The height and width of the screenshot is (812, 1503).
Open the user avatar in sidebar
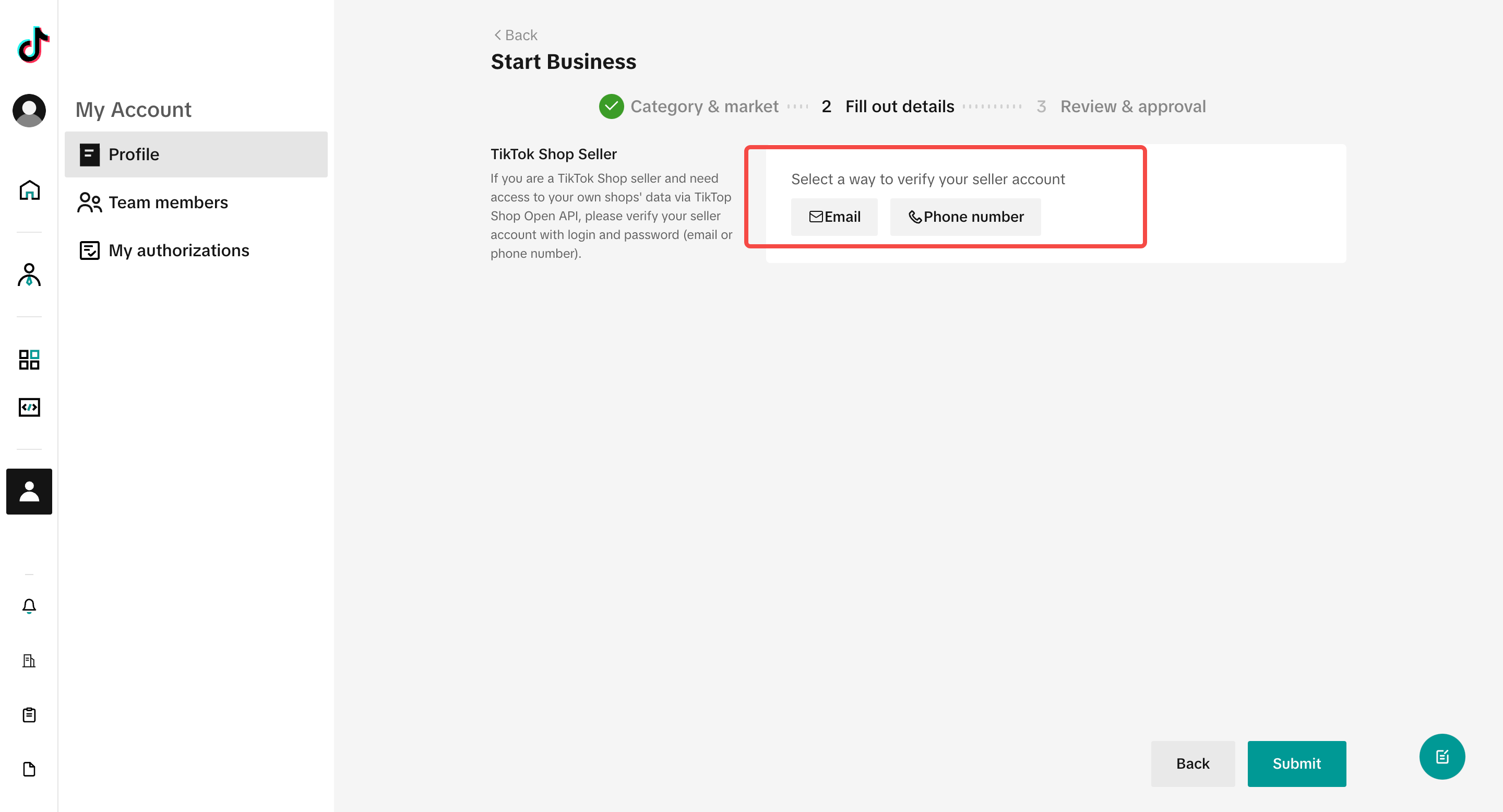pyautogui.click(x=29, y=110)
